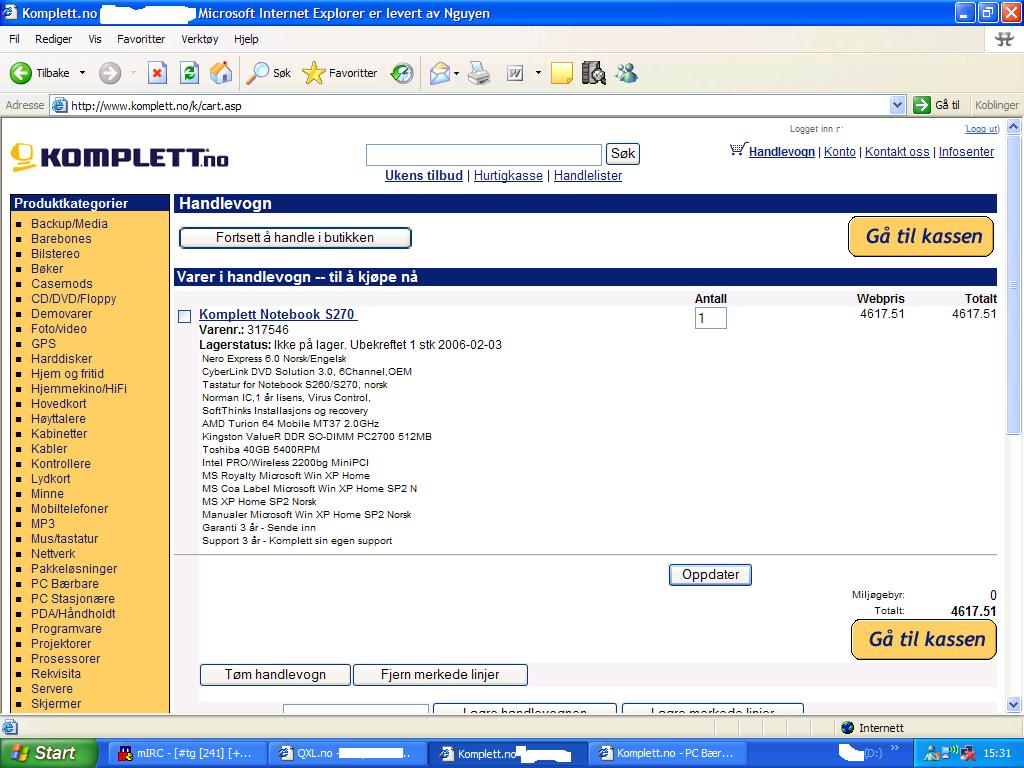Click the shopping cart icon beside Handlevogn
The width and height of the screenshot is (1024, 768).
coord(737,150)
